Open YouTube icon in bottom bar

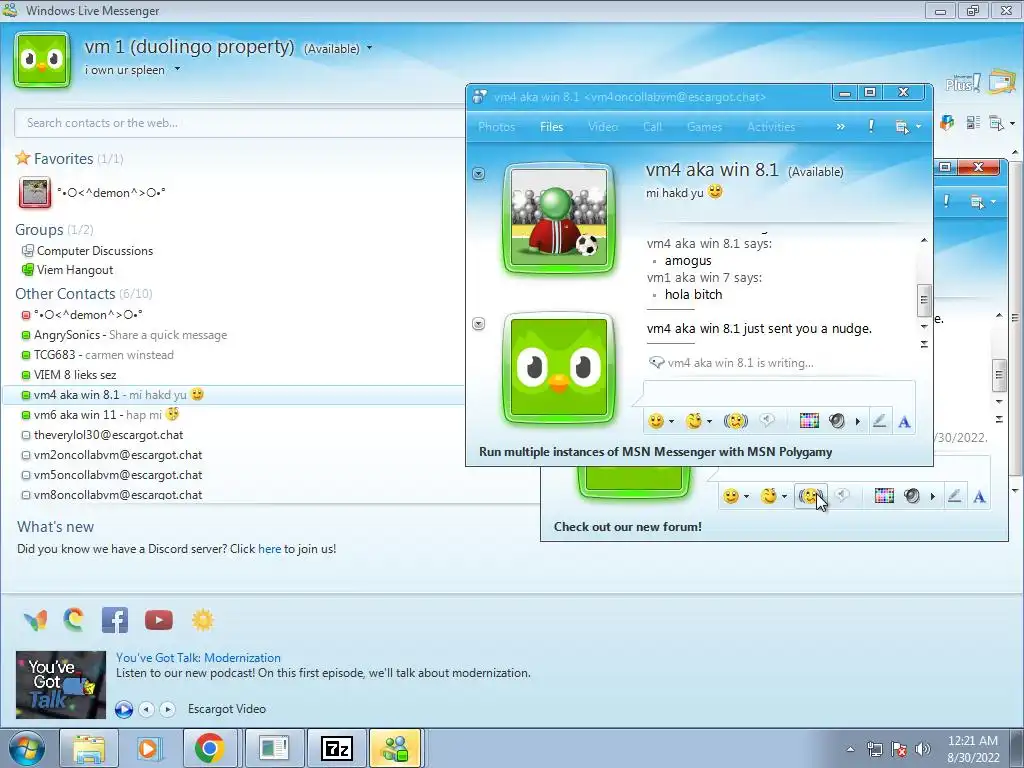(159, 620)
